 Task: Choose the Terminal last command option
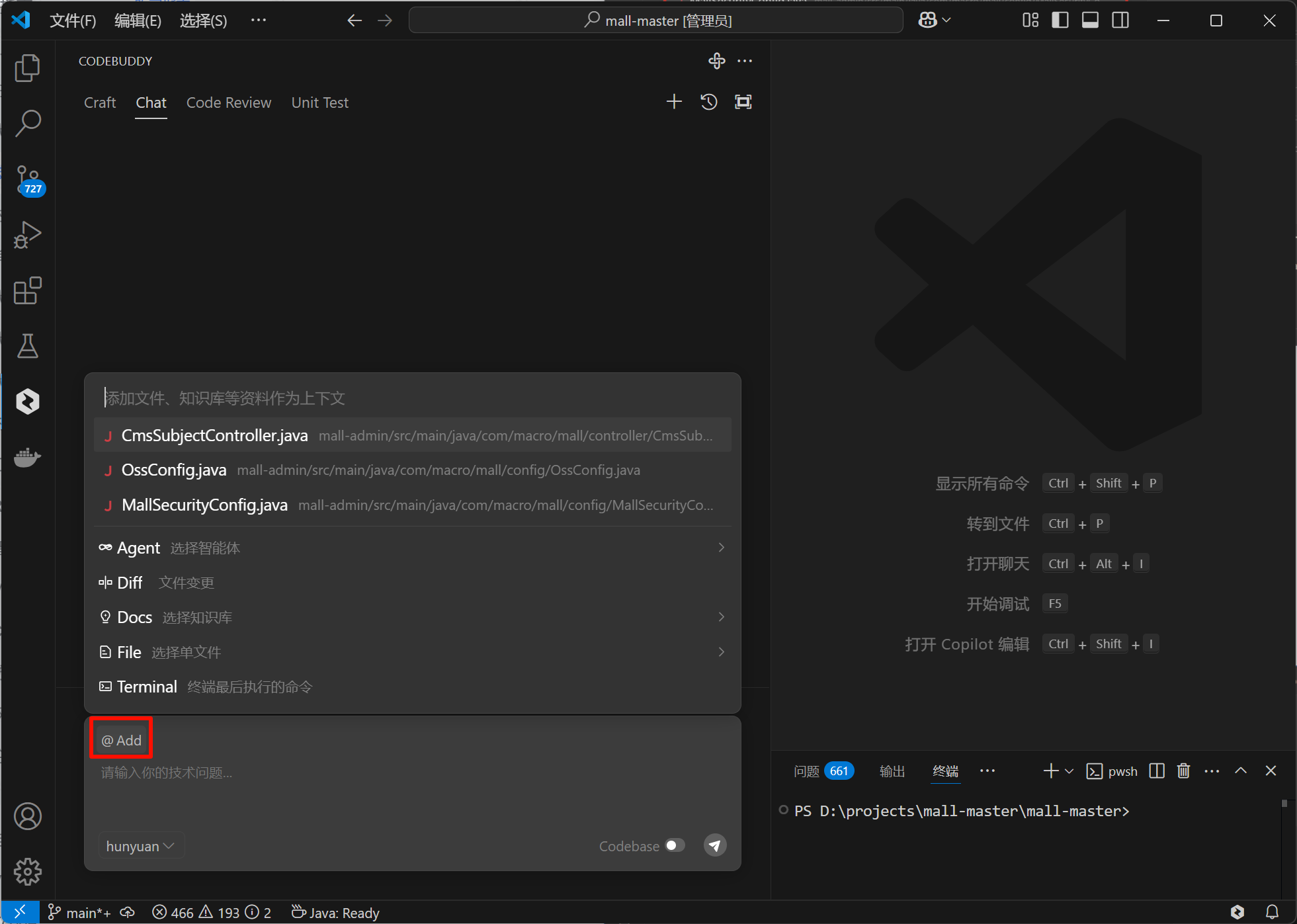coord(413,687)
